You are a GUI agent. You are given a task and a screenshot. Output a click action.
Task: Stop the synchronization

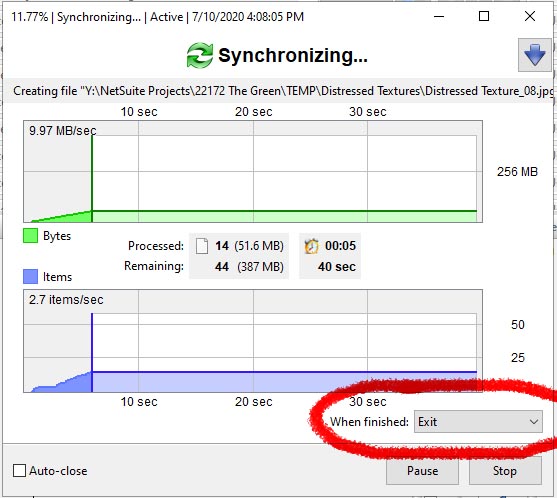(x=505, y=471)
